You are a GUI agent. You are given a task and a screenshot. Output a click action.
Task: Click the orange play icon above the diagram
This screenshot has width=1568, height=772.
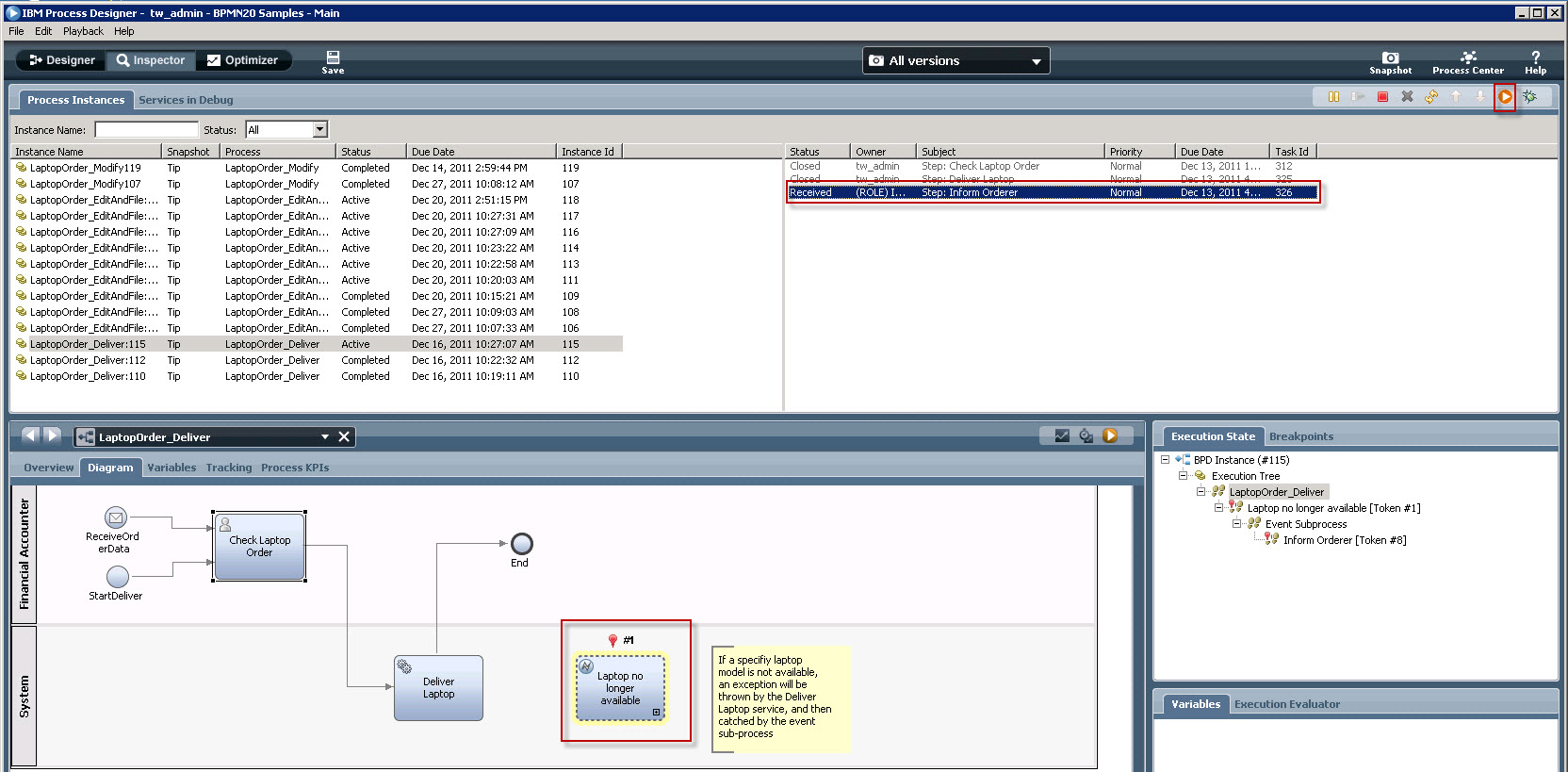click(1110, 435)
